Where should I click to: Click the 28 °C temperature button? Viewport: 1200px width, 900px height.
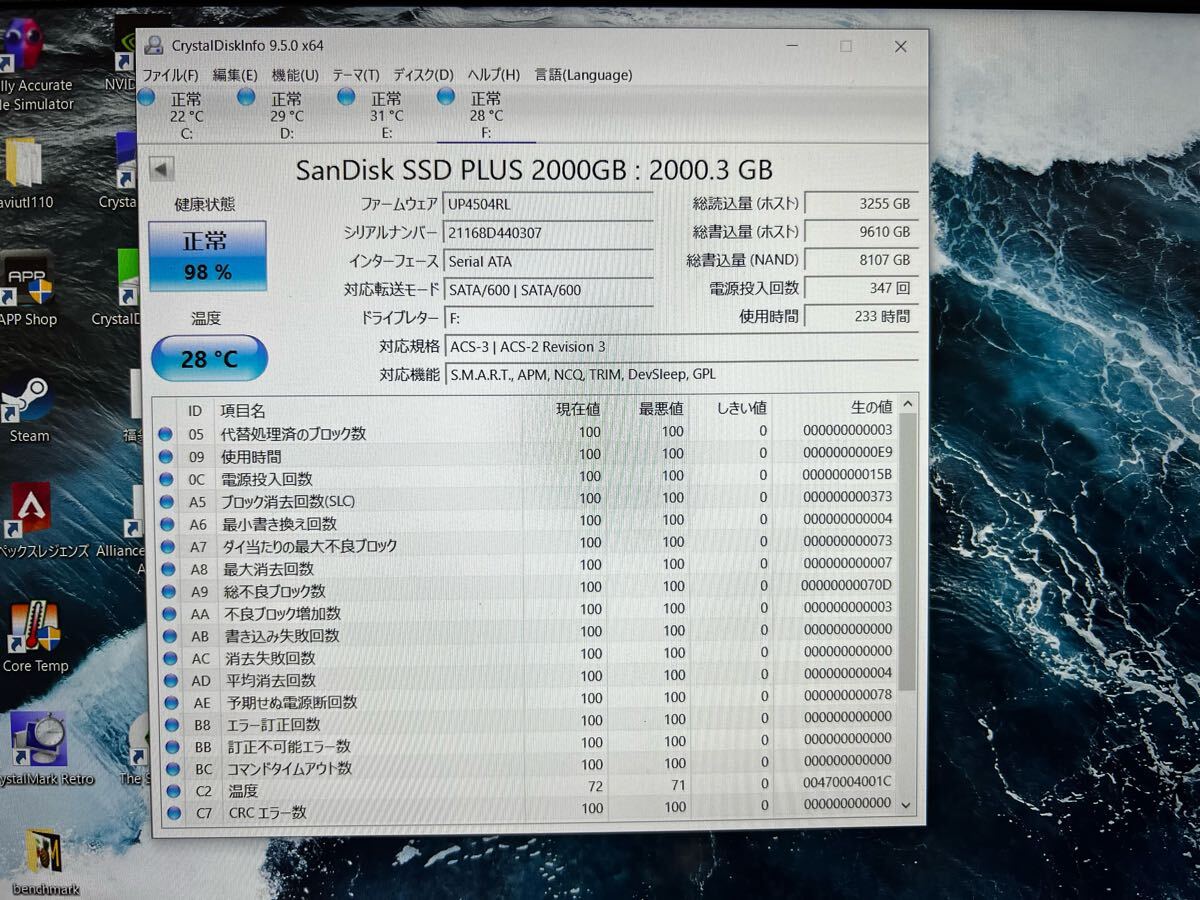coord(209,359)
